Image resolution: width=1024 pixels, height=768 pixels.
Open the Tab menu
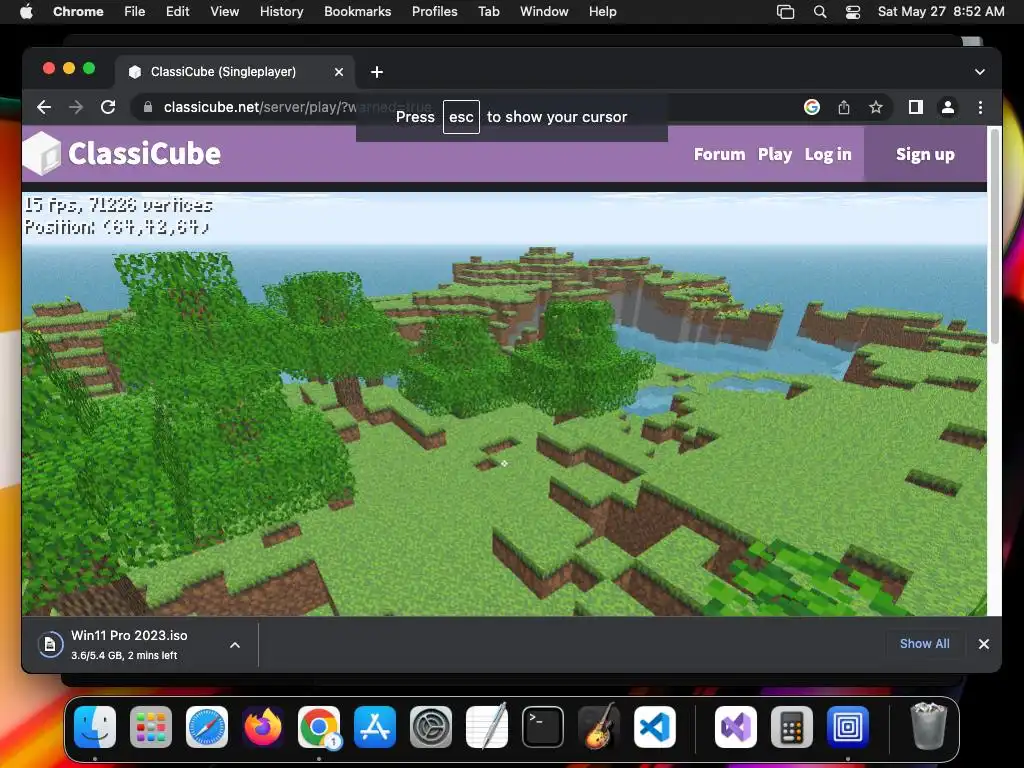[x=488, y=12]
